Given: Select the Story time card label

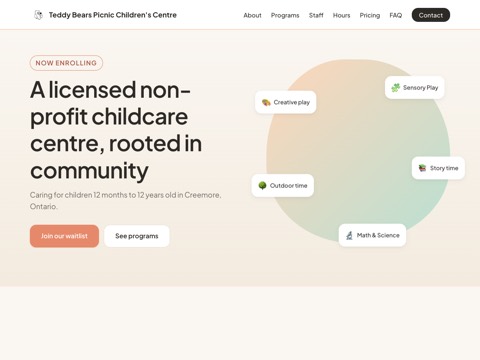Looking at the screenshot, I should 444,168.
